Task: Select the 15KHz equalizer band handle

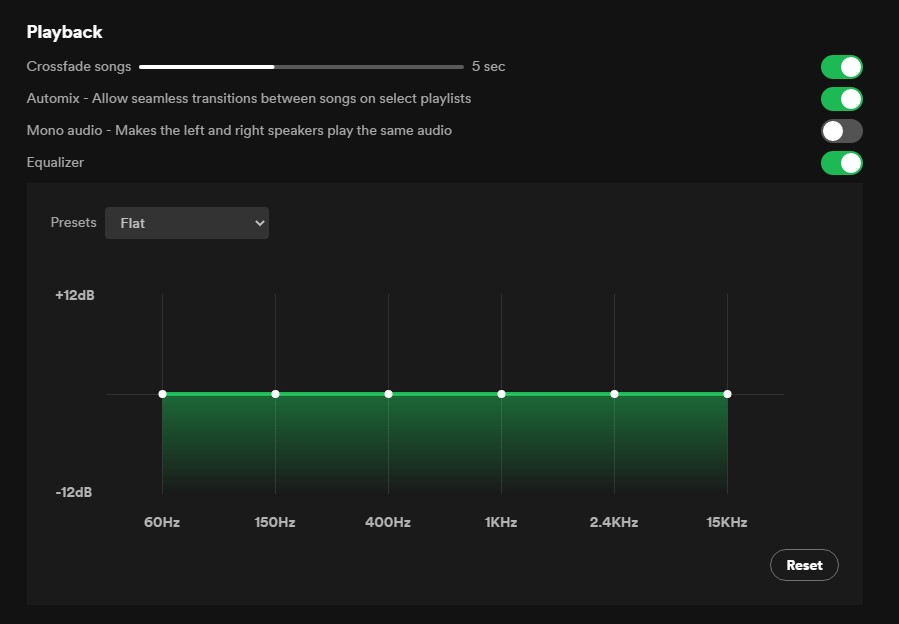Action: (x=727, y=394)
